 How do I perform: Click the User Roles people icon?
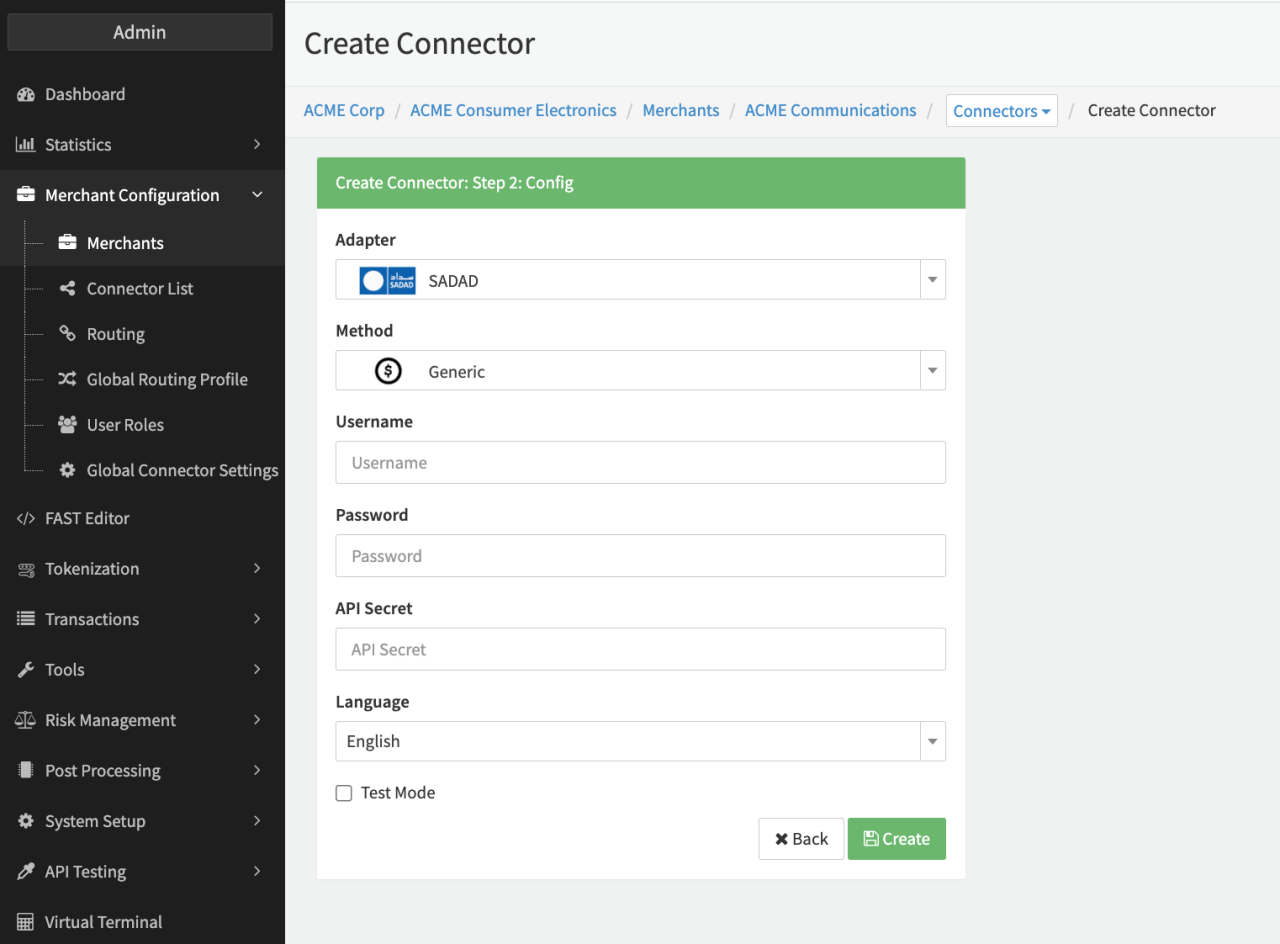(x=67, y=425)
